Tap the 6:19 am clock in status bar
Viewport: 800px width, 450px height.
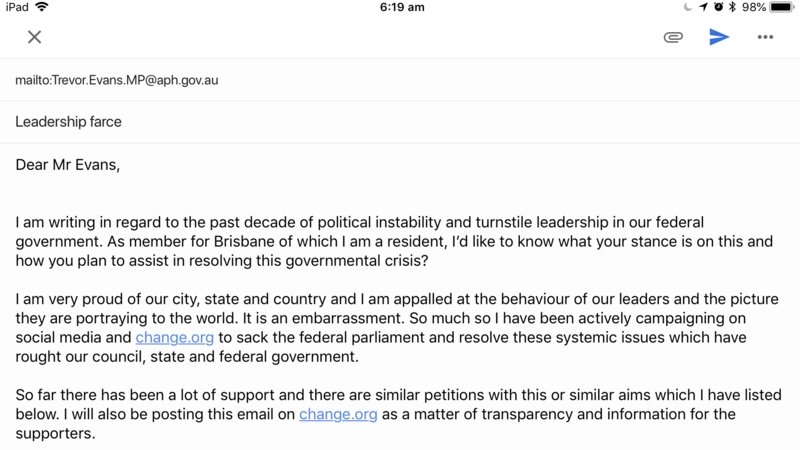click(402, 7)
